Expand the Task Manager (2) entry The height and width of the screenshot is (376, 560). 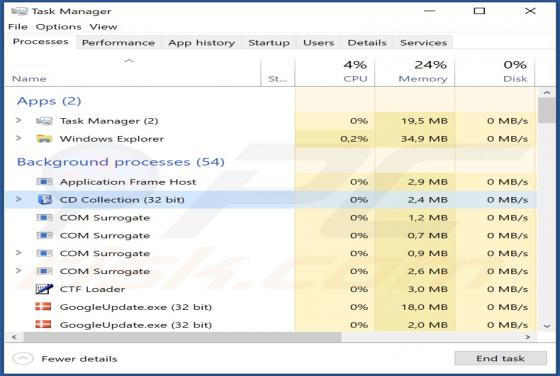[x=19, y=121]
